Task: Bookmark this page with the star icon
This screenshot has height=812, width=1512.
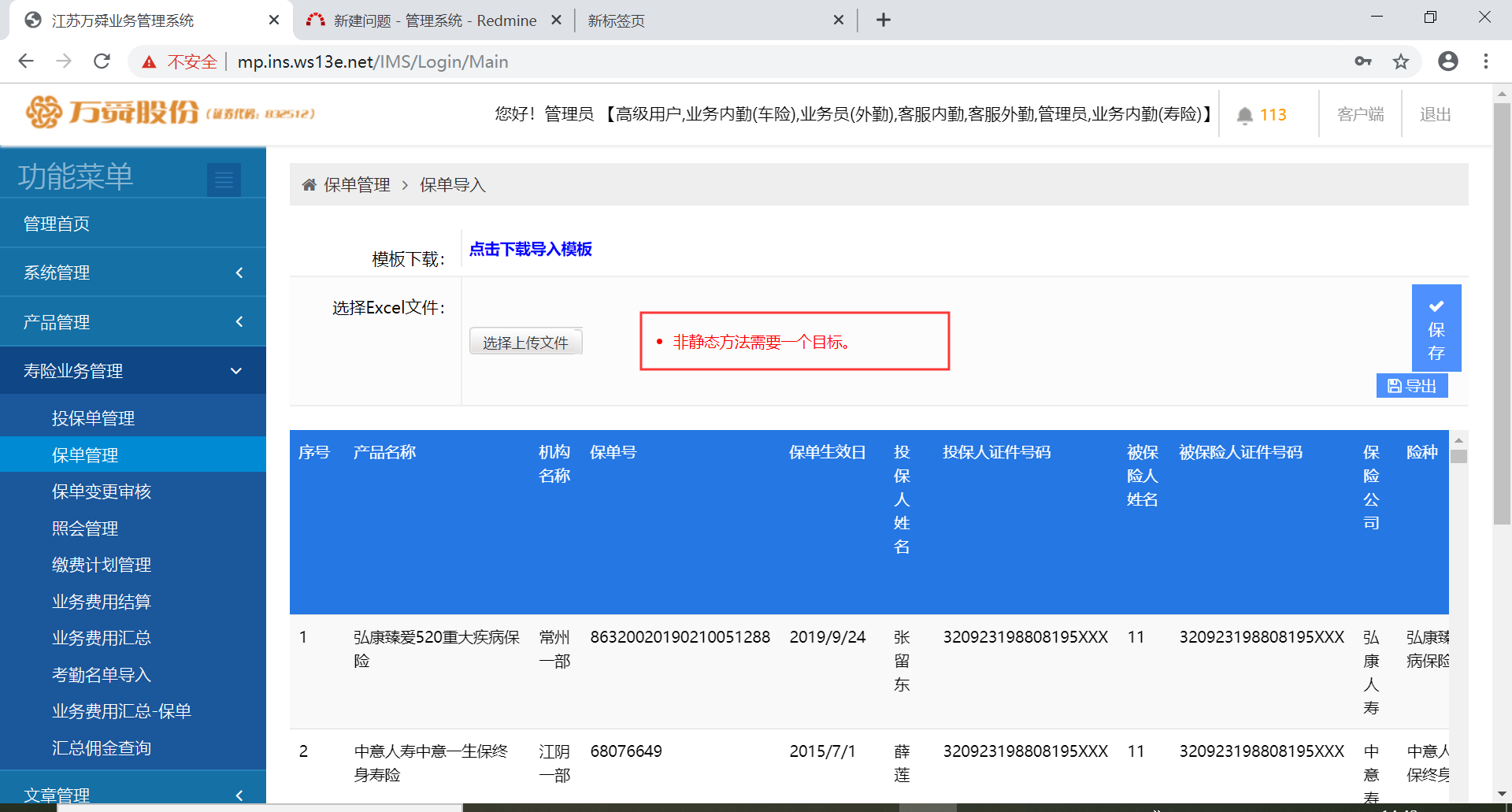Action: point(1400,61)
